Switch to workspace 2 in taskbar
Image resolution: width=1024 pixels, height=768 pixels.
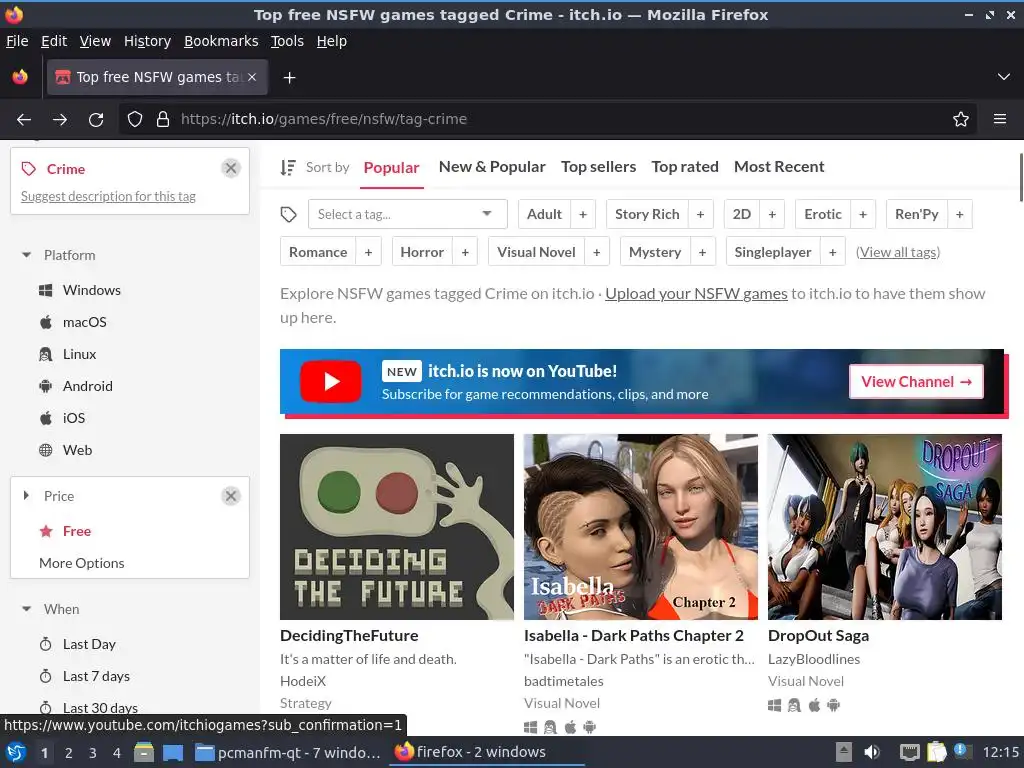(69, 752)
